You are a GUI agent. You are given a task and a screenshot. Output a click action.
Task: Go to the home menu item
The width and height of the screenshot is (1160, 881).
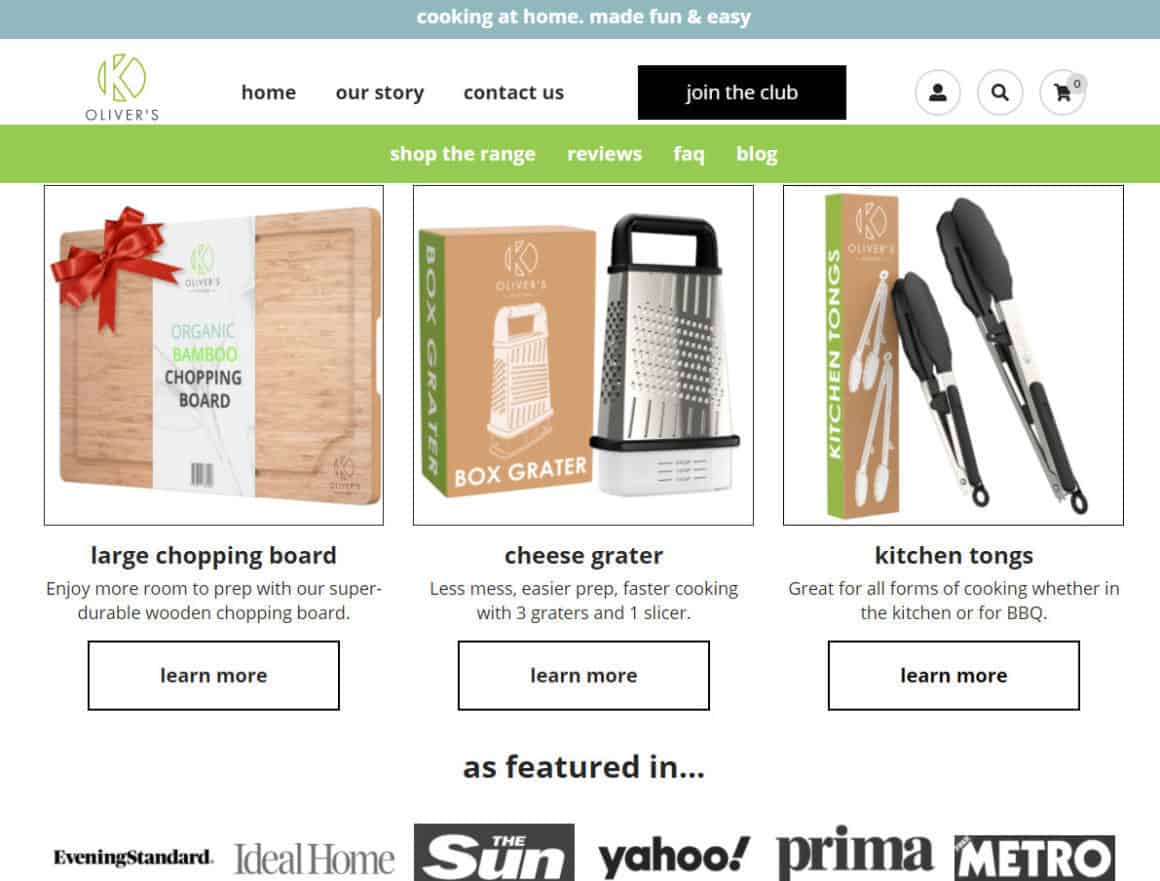269,92
